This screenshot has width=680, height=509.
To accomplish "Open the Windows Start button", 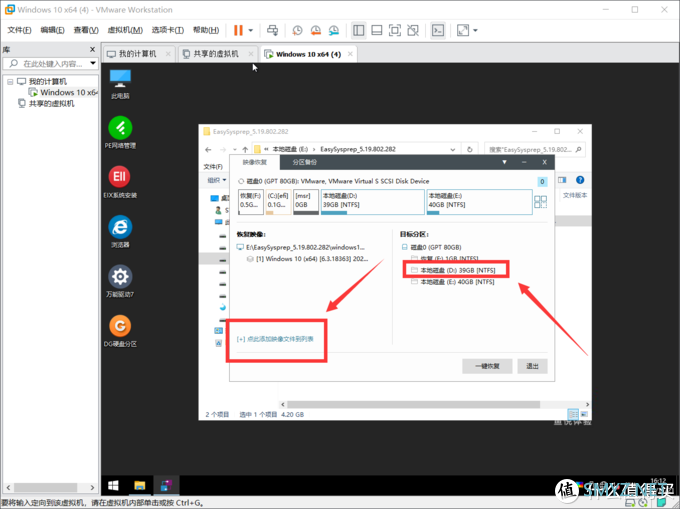I will (x=113, y=486).
